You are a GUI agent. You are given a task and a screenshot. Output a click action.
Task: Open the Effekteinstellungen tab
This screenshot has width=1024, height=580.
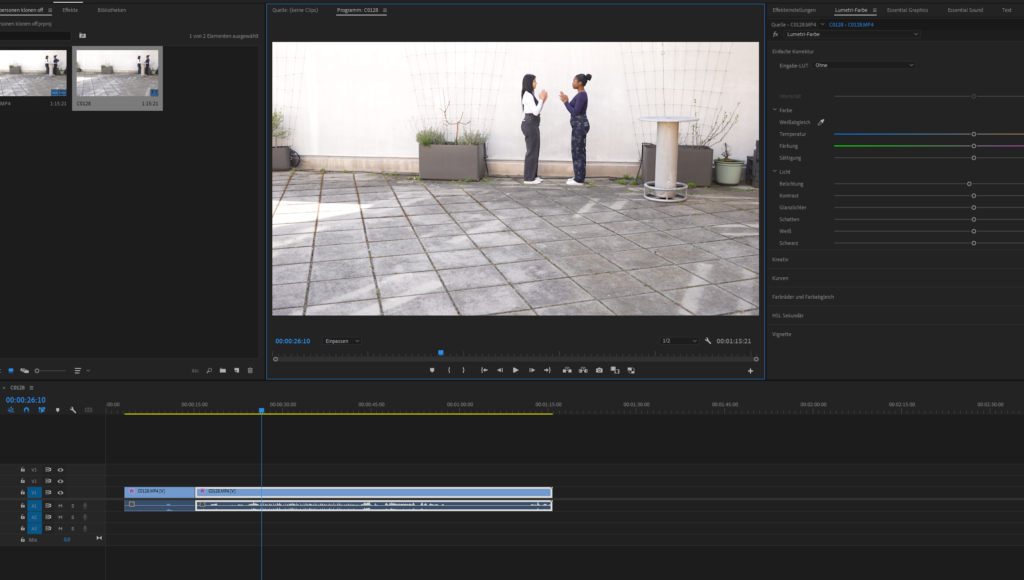coord(794,10)
